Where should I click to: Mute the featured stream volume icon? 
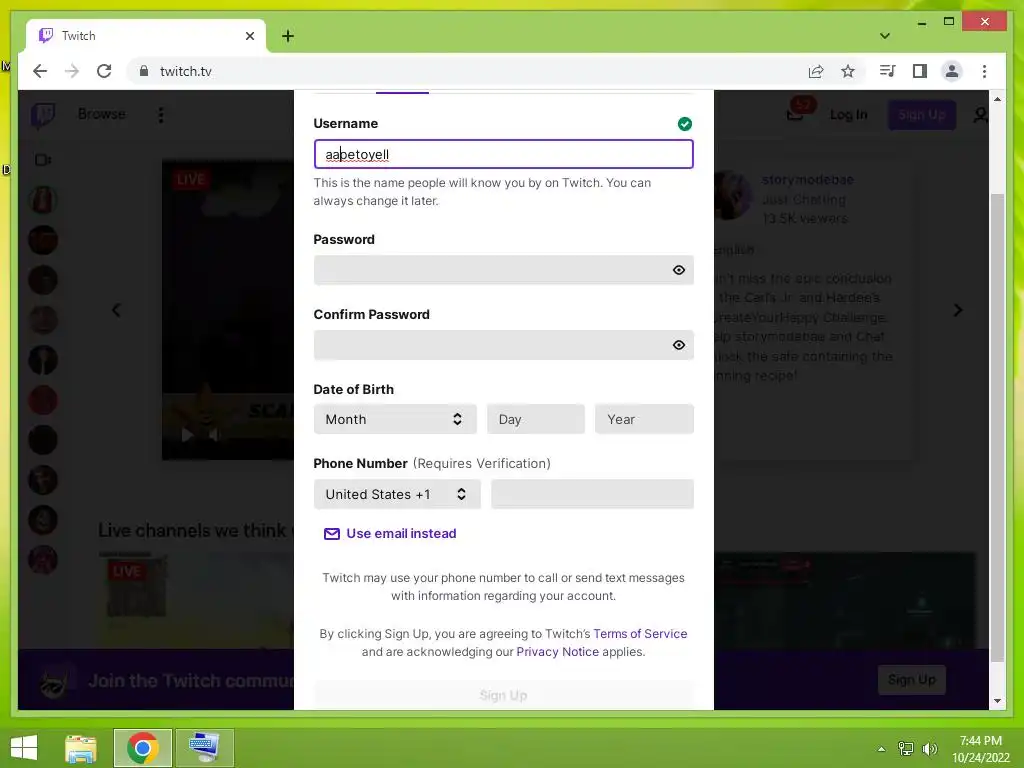(214, 435)
